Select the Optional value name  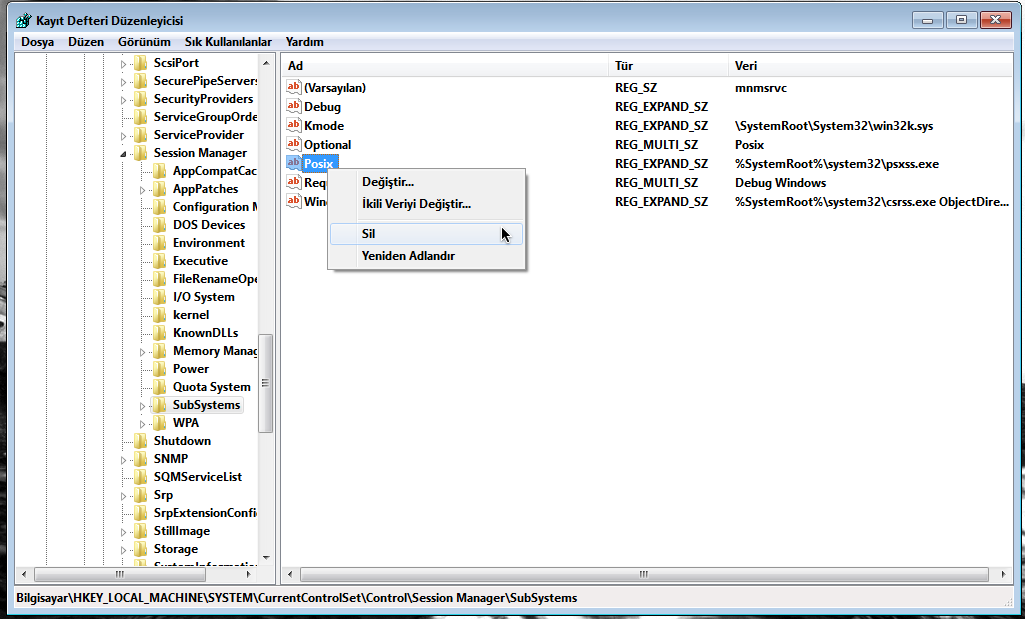coord(328,144)
